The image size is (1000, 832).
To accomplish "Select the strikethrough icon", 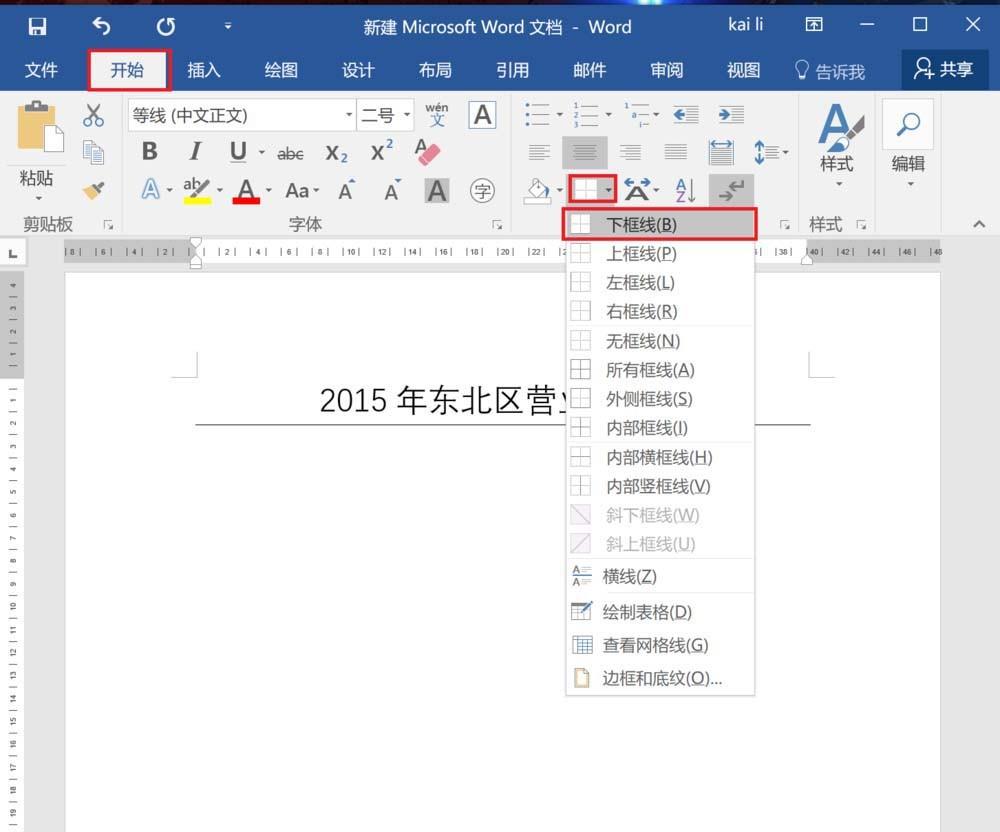I will [290, 152].
